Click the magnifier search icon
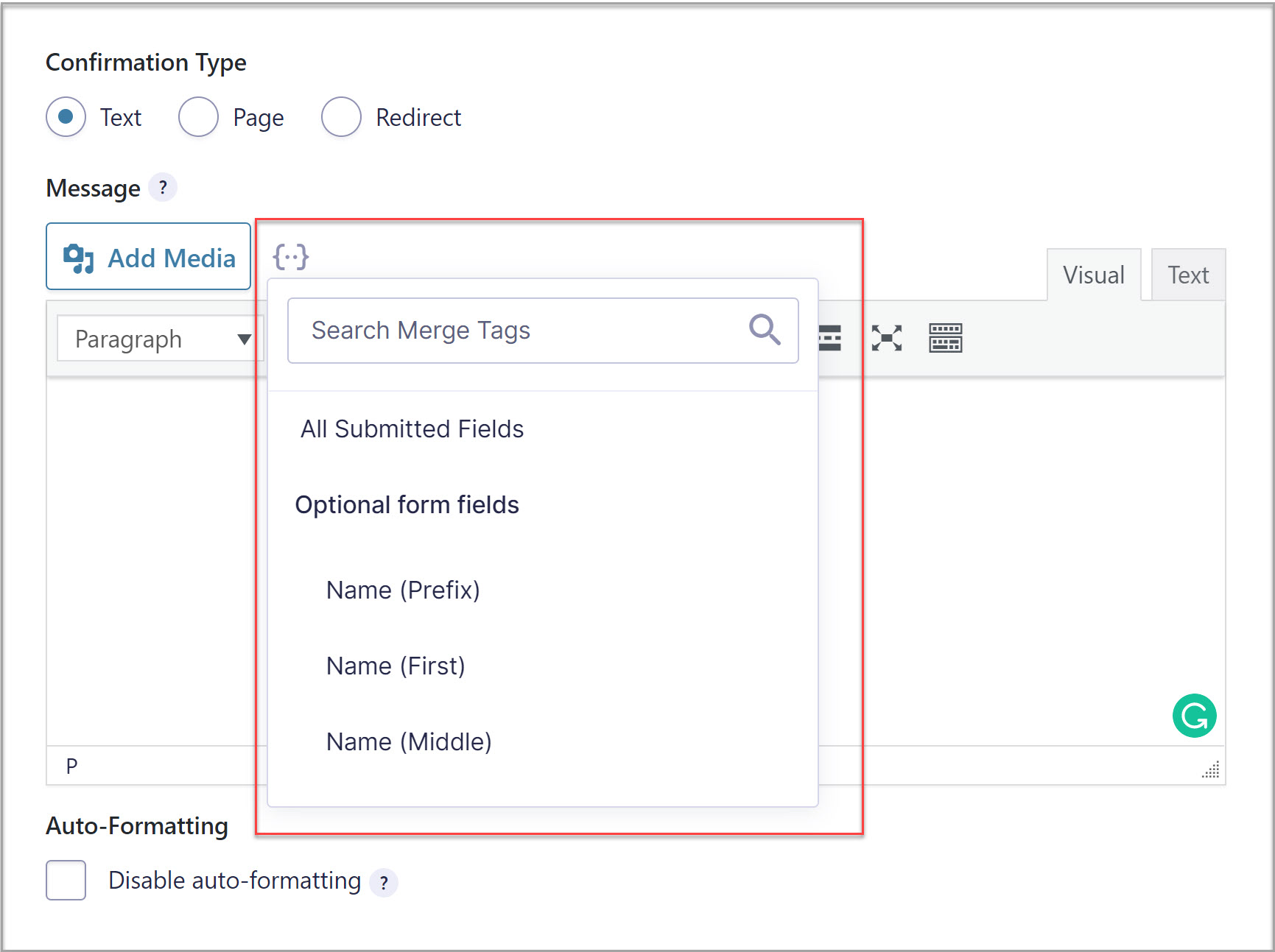Viewport: 1275px width, 952px height. click(765, 330)
